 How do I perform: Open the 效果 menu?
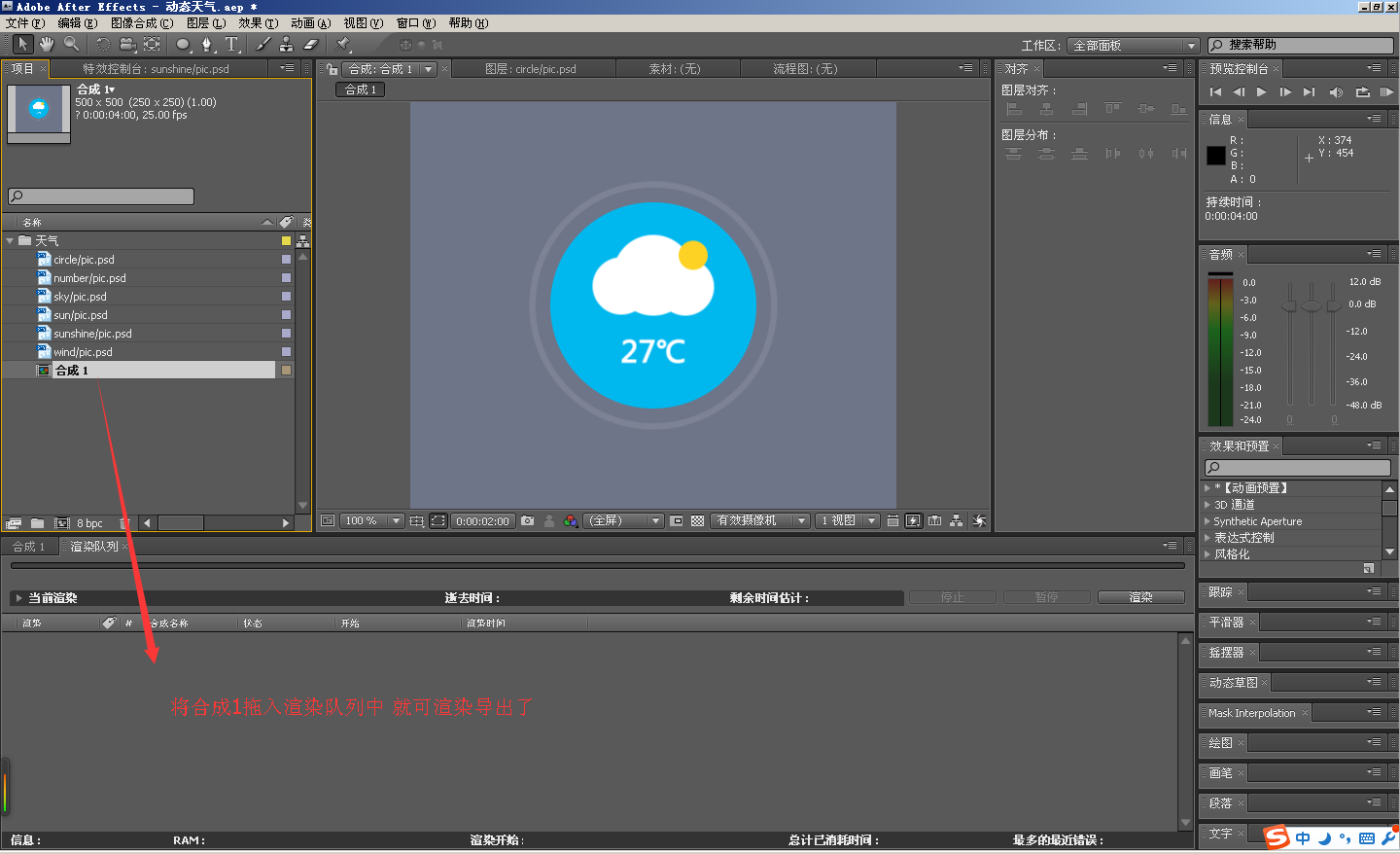coord(258,23)
